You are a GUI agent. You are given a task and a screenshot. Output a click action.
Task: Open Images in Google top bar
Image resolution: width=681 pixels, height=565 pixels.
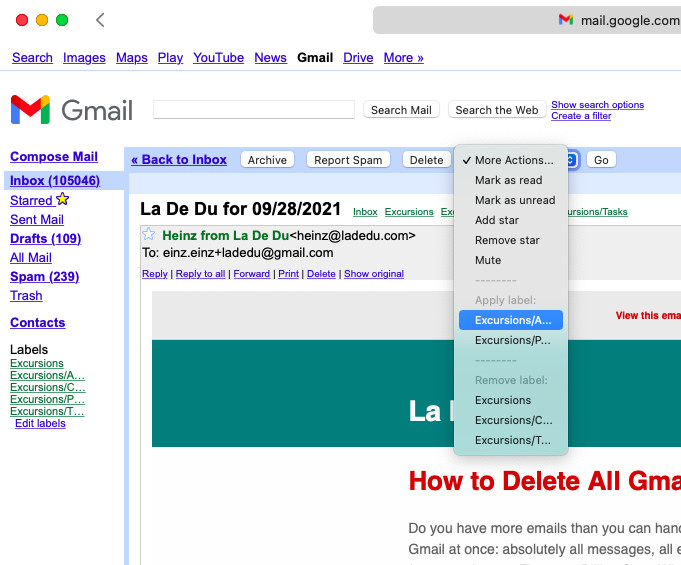coord(84,57)
